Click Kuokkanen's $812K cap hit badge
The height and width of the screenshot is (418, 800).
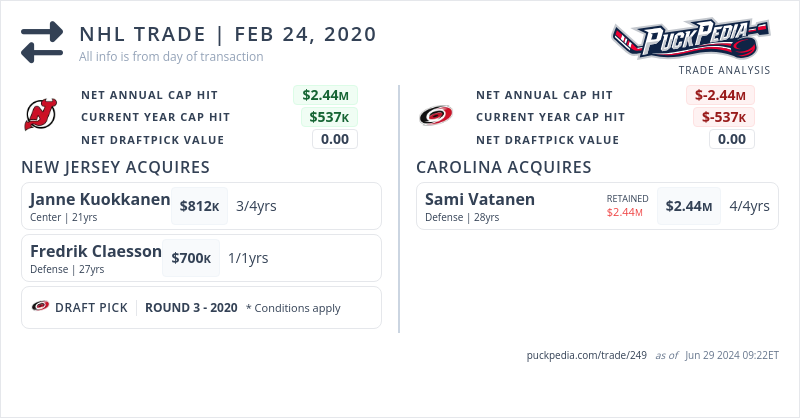coord(199,206)
